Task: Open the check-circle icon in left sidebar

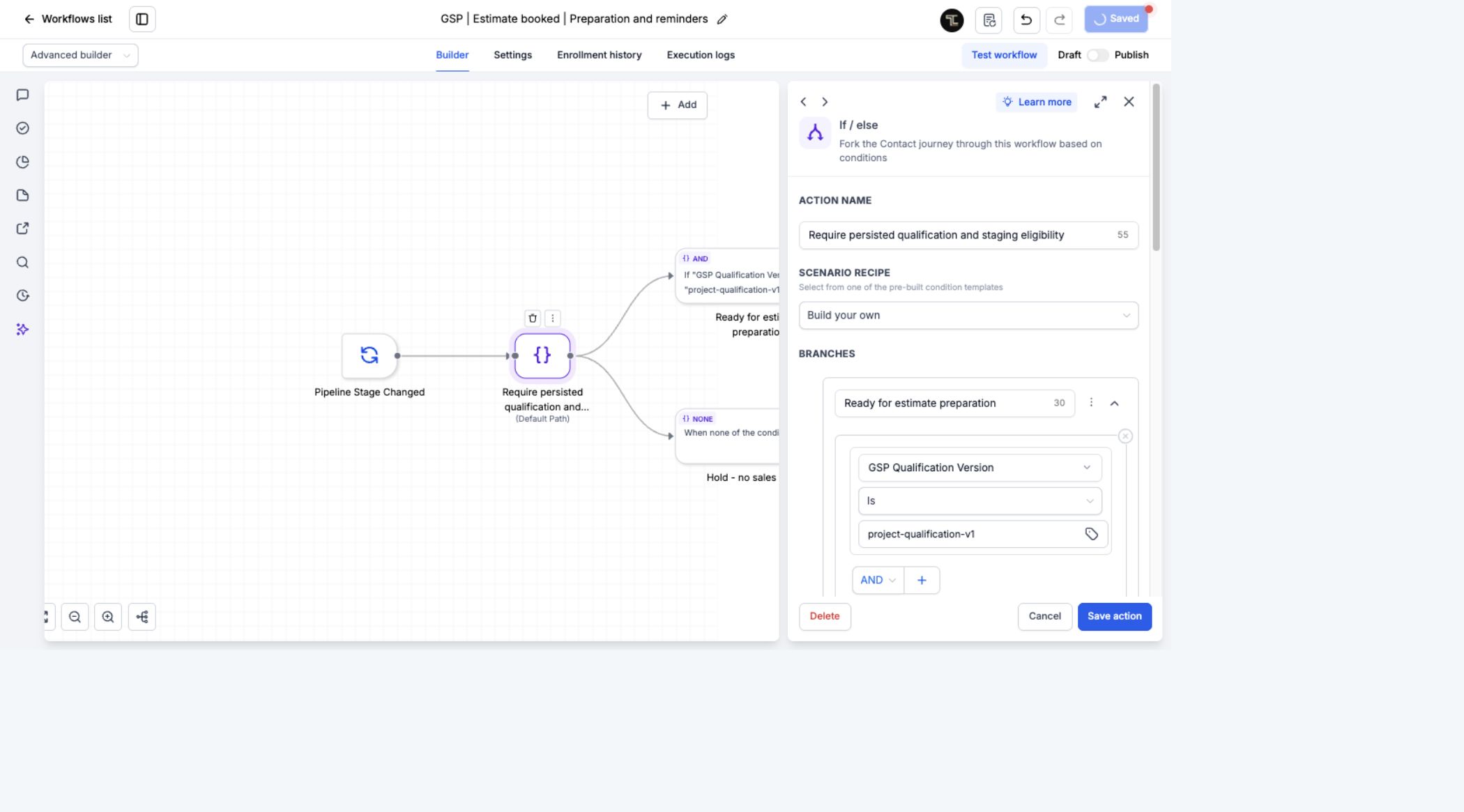Action: point(22,128)
